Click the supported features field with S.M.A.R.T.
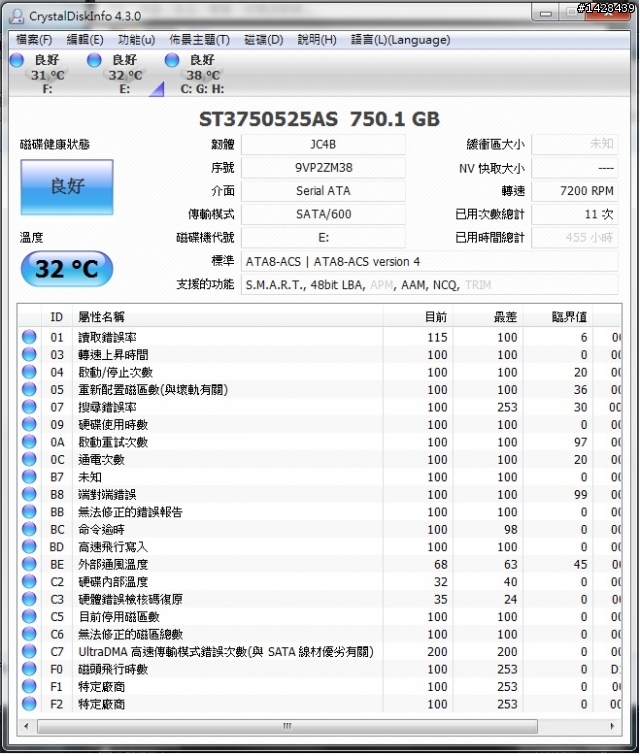The height and width of the screenshot is (756, 640). click(430, 284)
